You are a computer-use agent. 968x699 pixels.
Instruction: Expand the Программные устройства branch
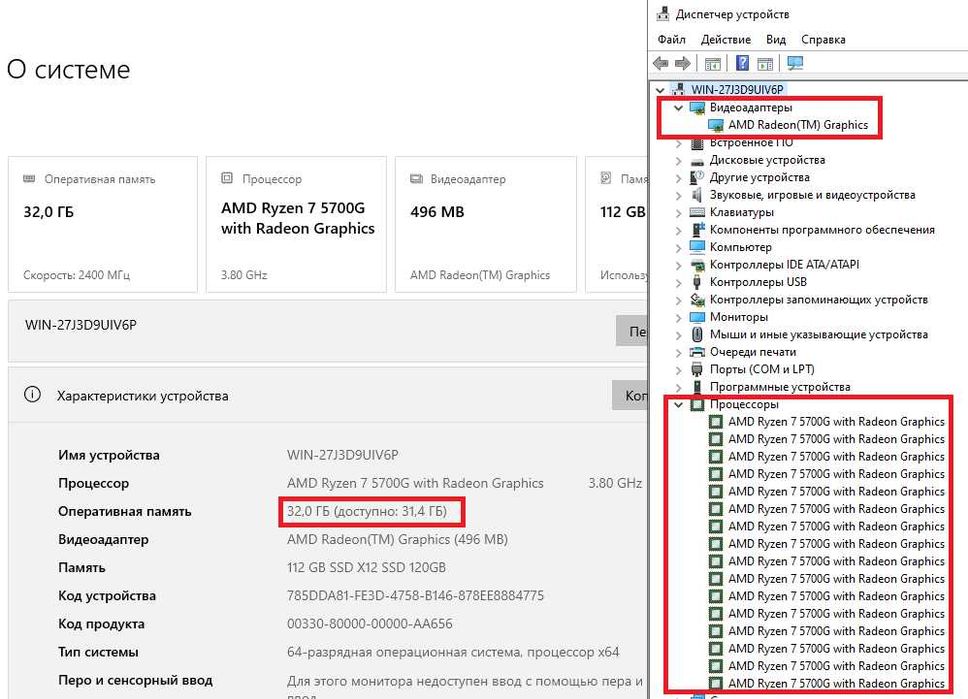678,387
